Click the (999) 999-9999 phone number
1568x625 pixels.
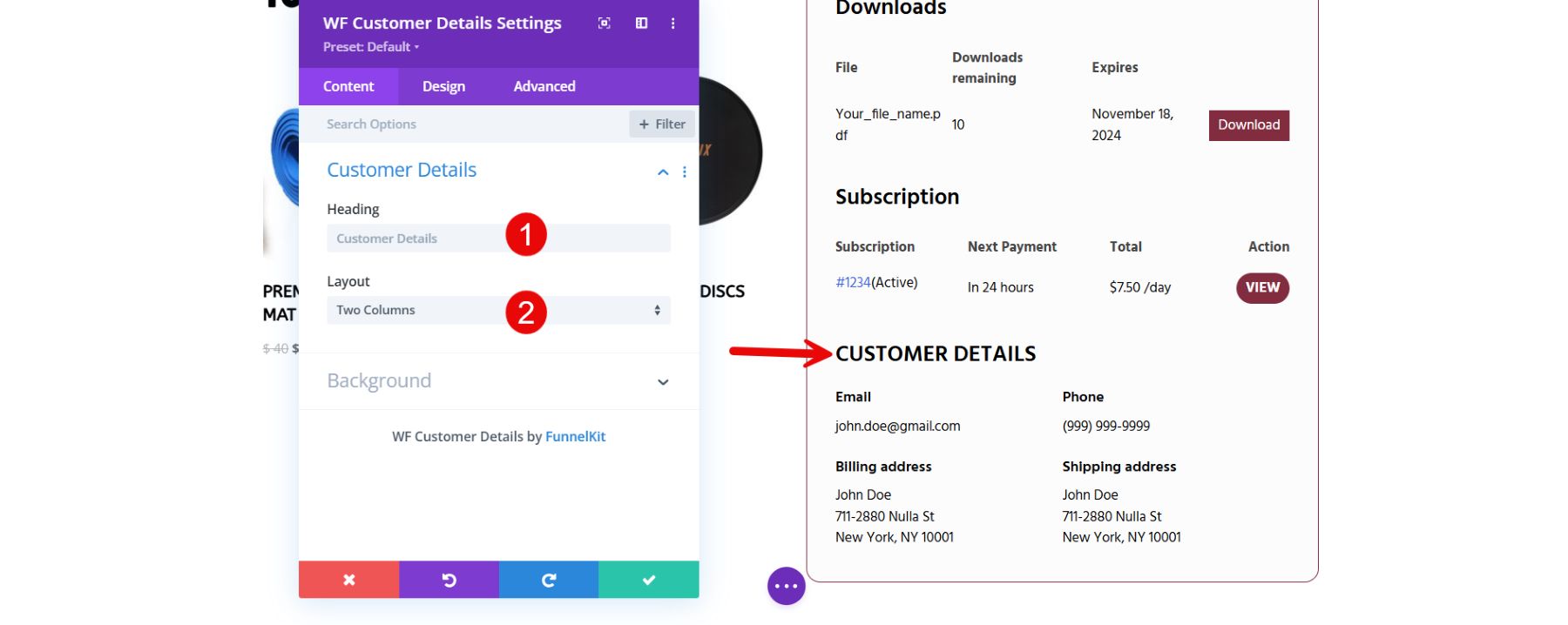[x=1106, y=427]
